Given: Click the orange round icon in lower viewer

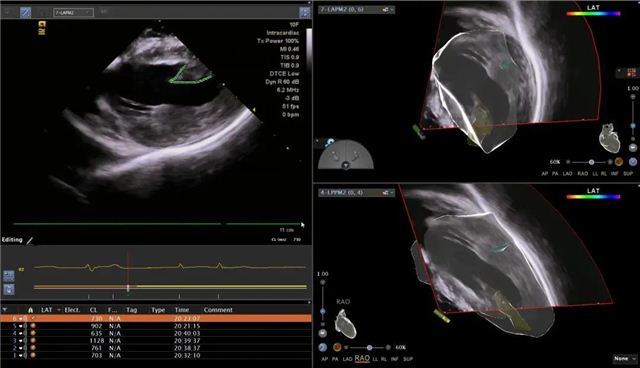Looking at the screenshot, I should point(337,347).
